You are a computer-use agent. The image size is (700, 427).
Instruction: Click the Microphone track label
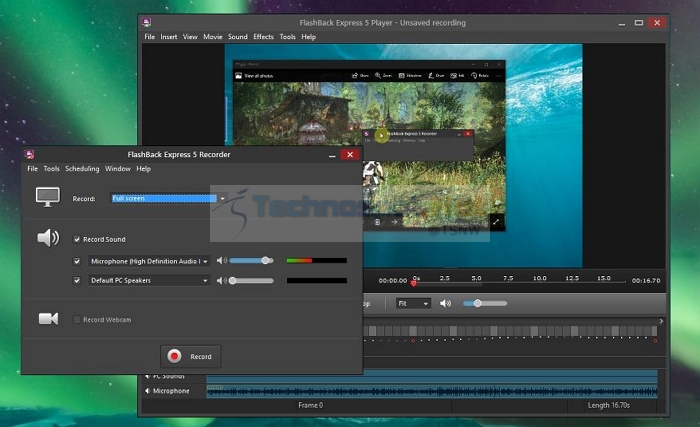tap(171, 391)
